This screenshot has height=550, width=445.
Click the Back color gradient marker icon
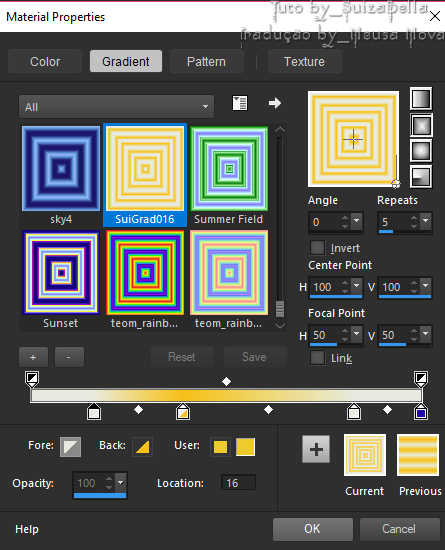[x=143, y=447]
